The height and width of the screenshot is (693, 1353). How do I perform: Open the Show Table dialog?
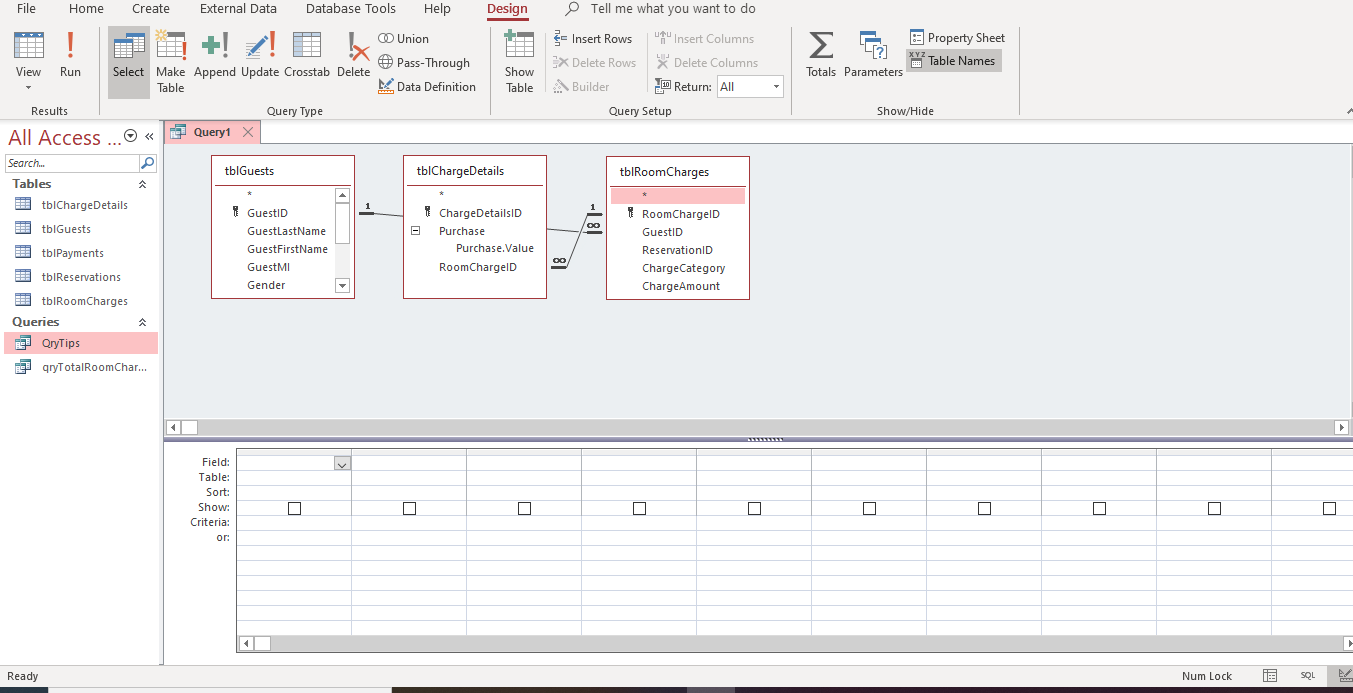(x=519, y=62)
